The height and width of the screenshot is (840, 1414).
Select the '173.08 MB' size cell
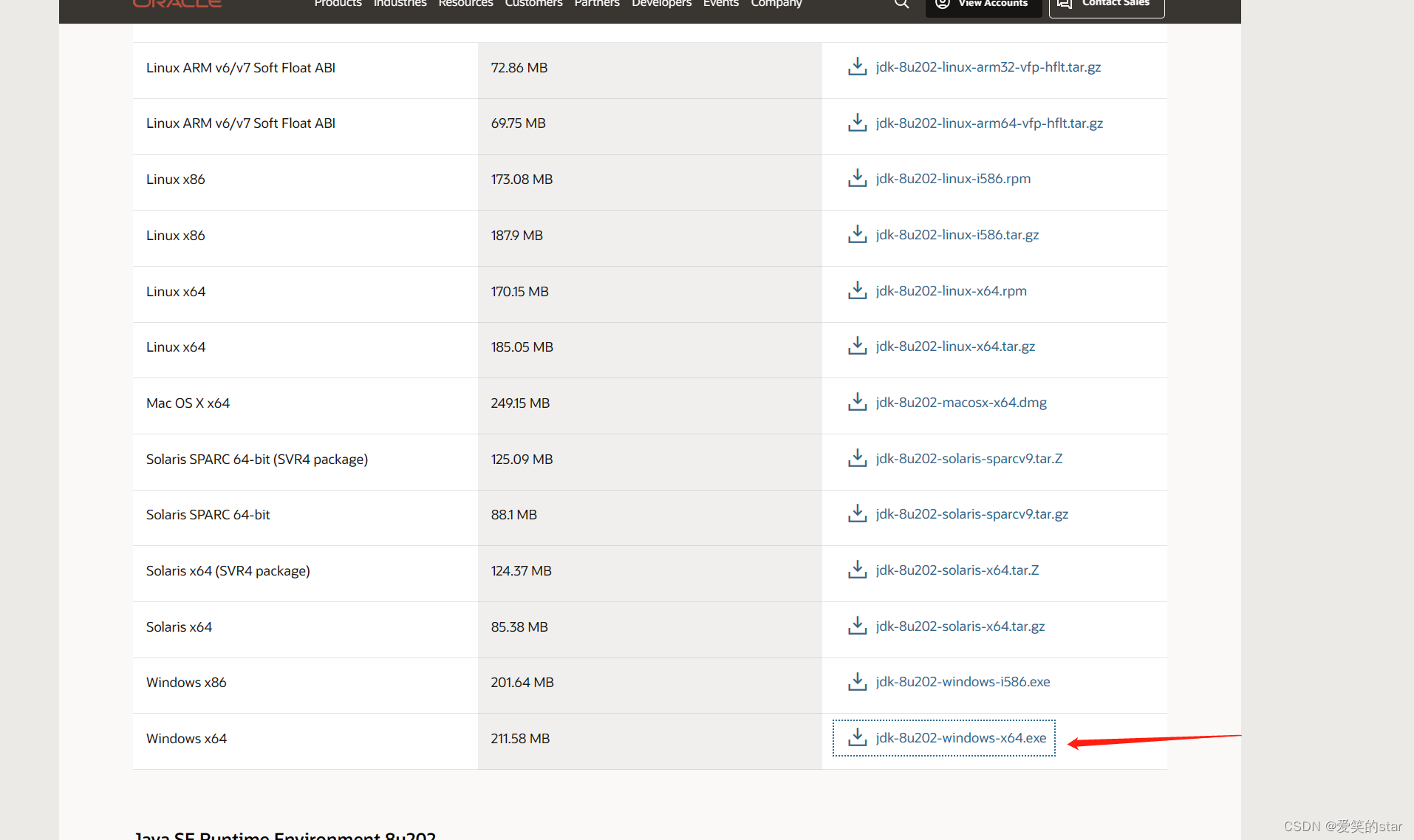pos(650,182)
